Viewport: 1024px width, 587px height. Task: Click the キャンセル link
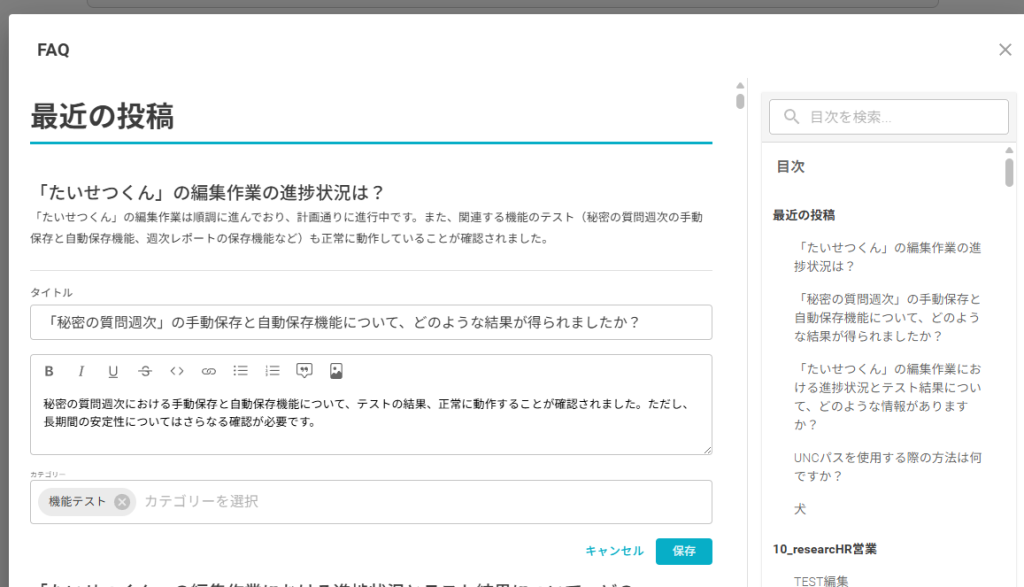(614, 551)
